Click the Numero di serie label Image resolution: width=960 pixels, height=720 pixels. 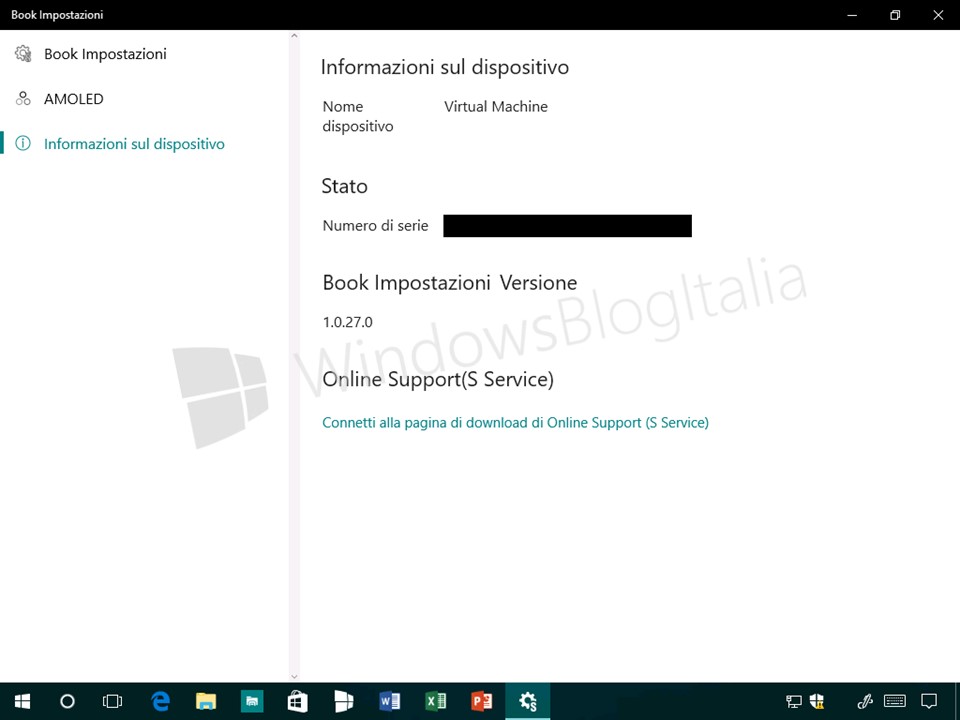(x=375, y=226)
